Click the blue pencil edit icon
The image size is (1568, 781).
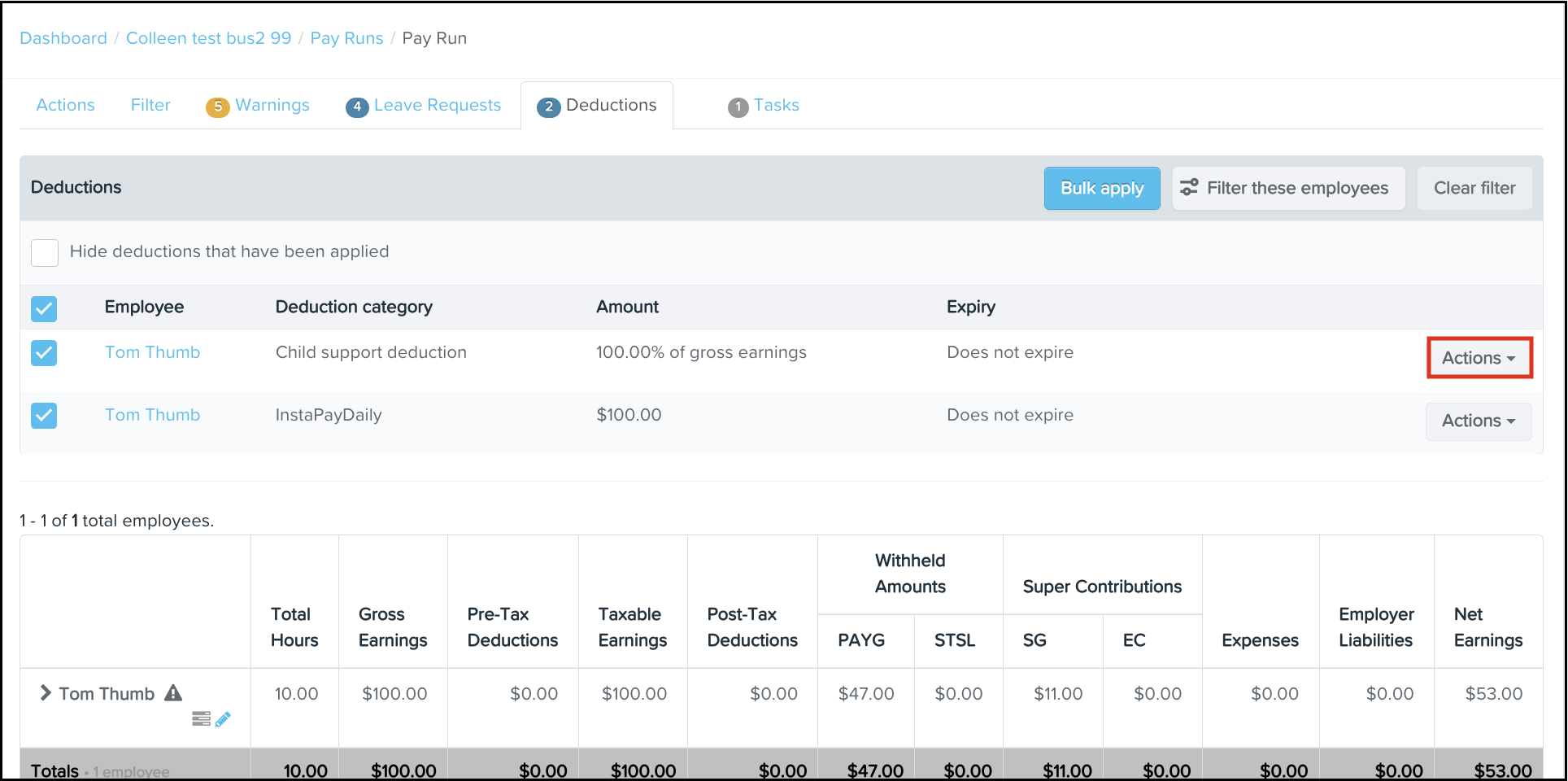(x=223, y=719)
